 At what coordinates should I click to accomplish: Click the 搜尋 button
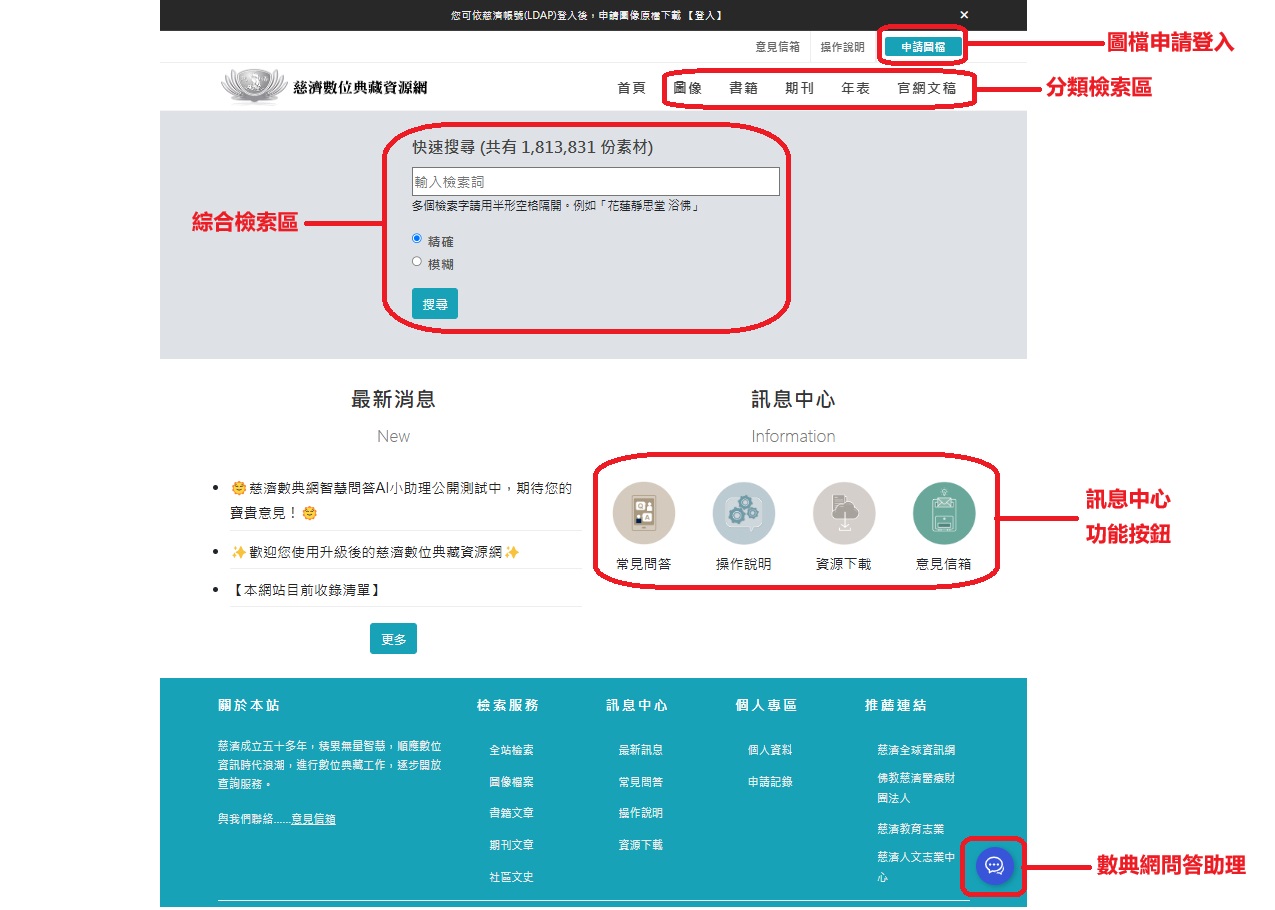coord(435,304)
